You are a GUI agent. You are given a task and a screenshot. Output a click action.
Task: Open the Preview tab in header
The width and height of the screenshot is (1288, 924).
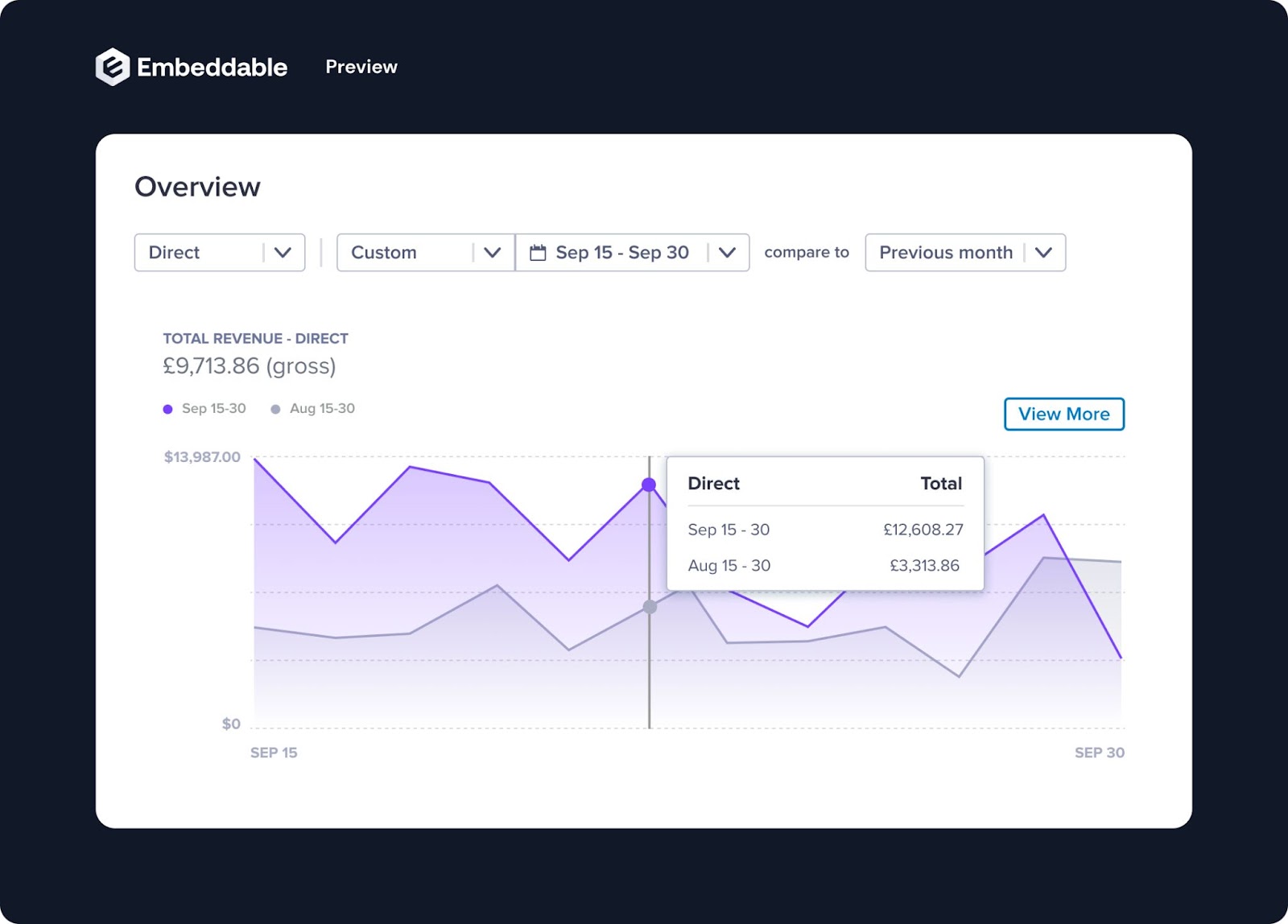pos(361,67)
